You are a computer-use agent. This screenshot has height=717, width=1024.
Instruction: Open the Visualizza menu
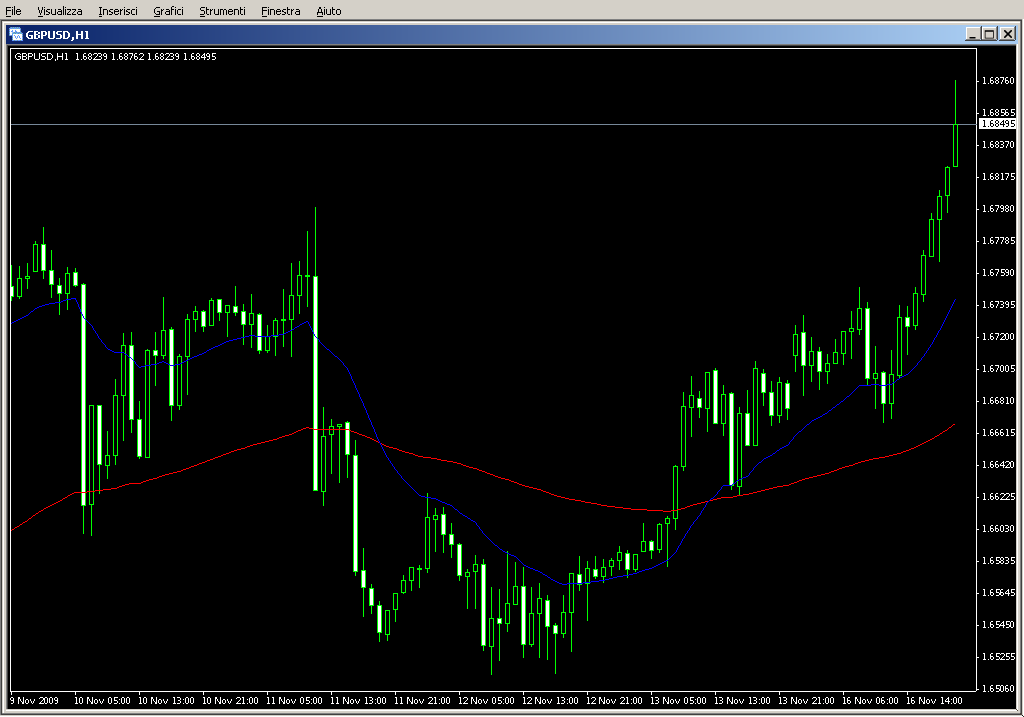coord(59,11)
